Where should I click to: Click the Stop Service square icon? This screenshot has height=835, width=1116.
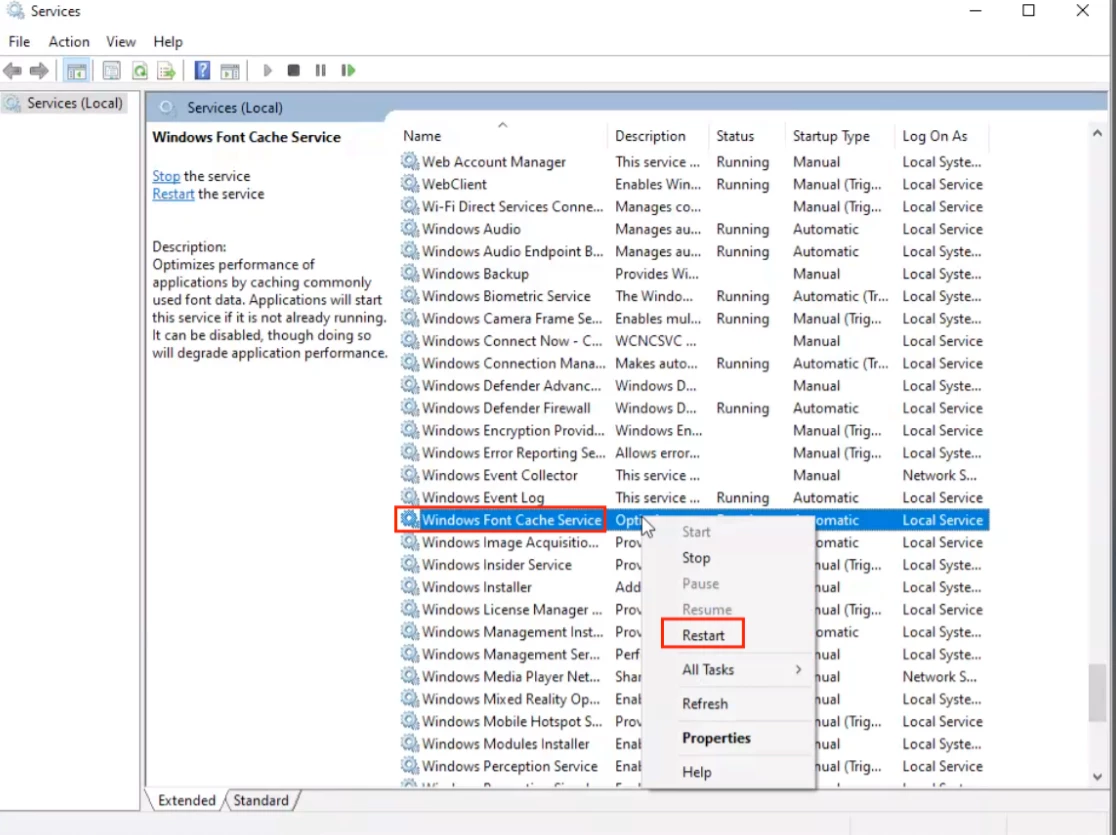pyautogui.click(x=293, y=70)
